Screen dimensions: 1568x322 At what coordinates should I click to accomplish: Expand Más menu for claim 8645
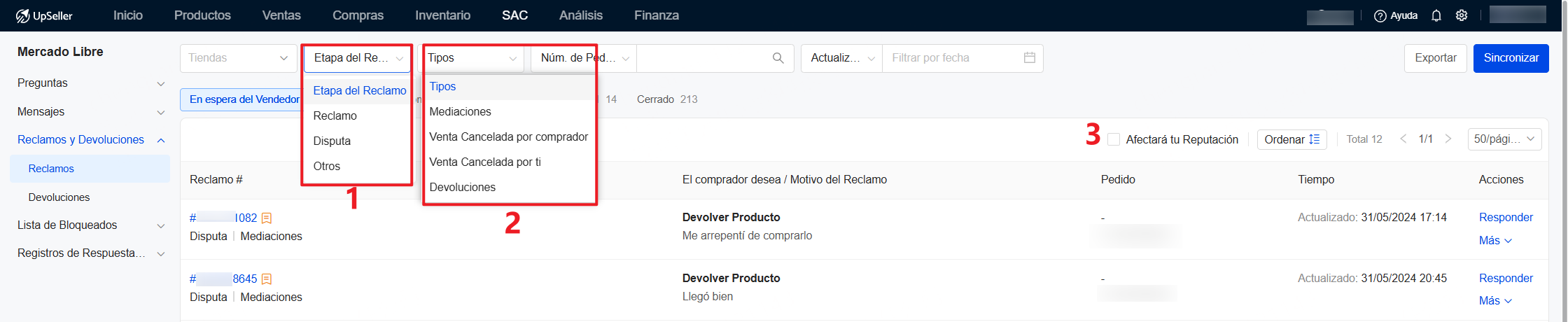point(1495,301)
